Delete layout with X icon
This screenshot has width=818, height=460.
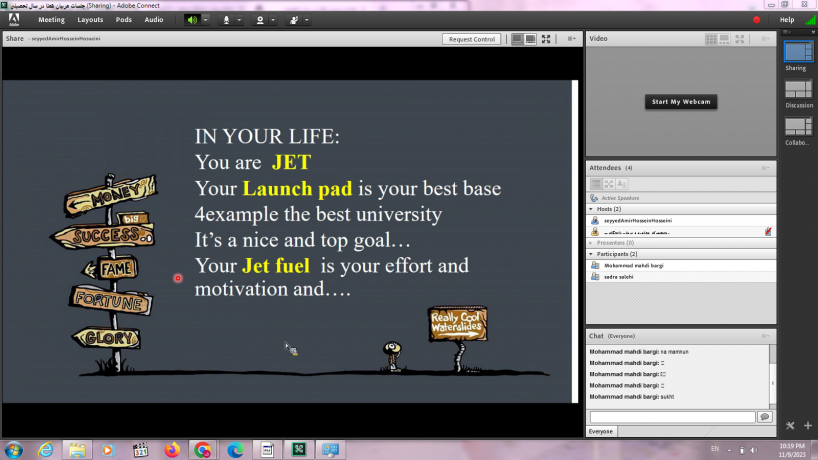790,426
